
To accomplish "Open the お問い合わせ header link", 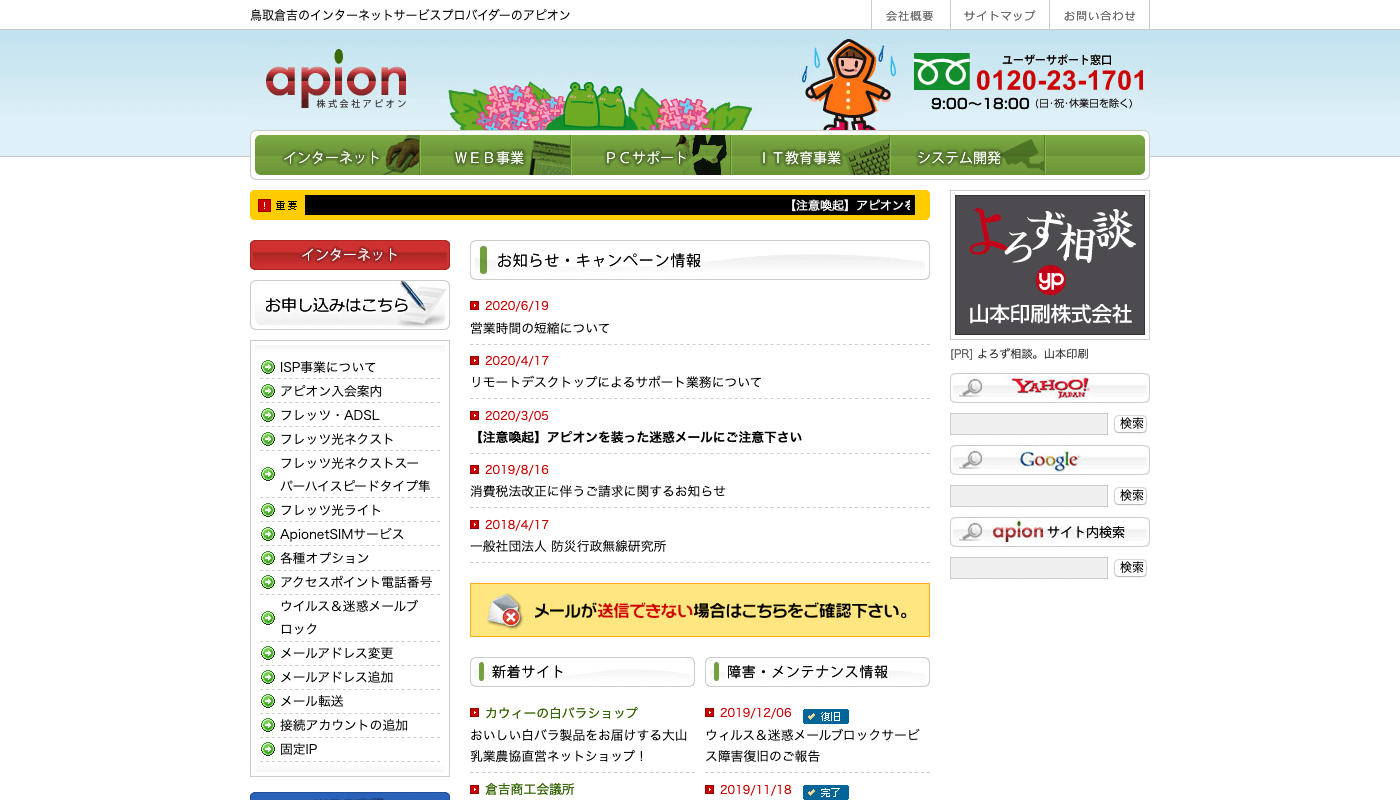I will [x=1099, y=15].
